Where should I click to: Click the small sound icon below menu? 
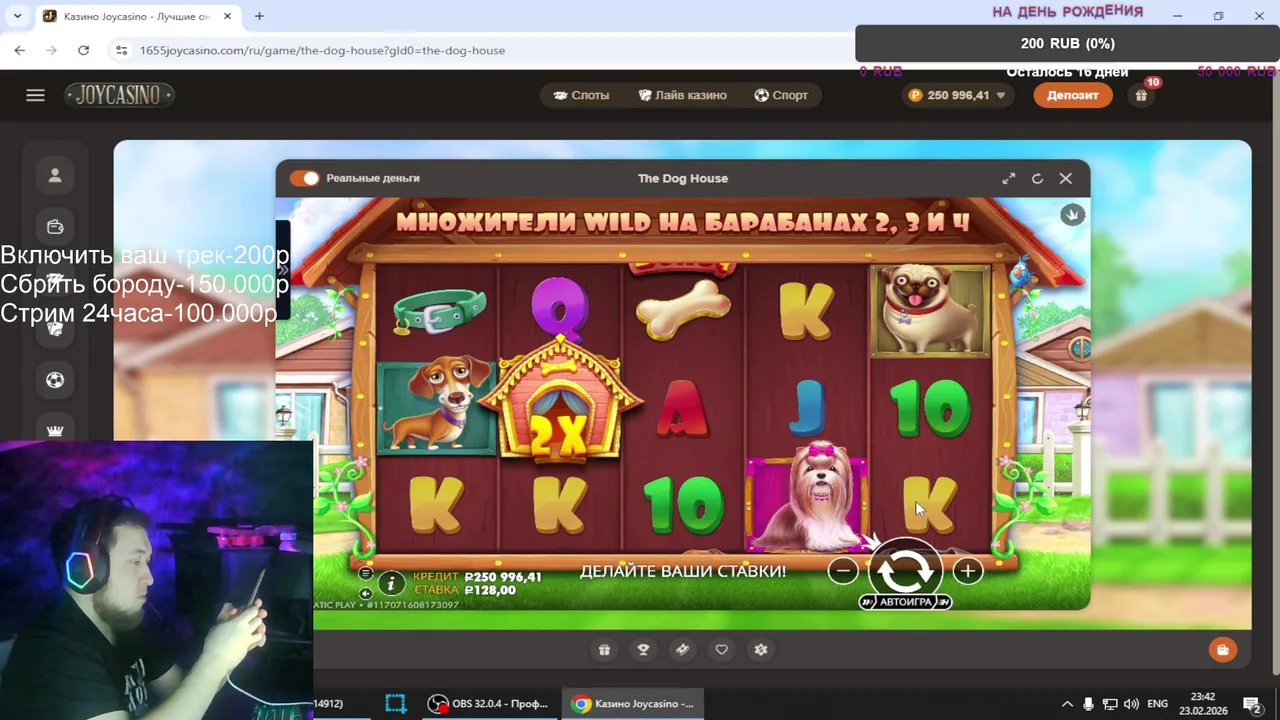point(366,594)
